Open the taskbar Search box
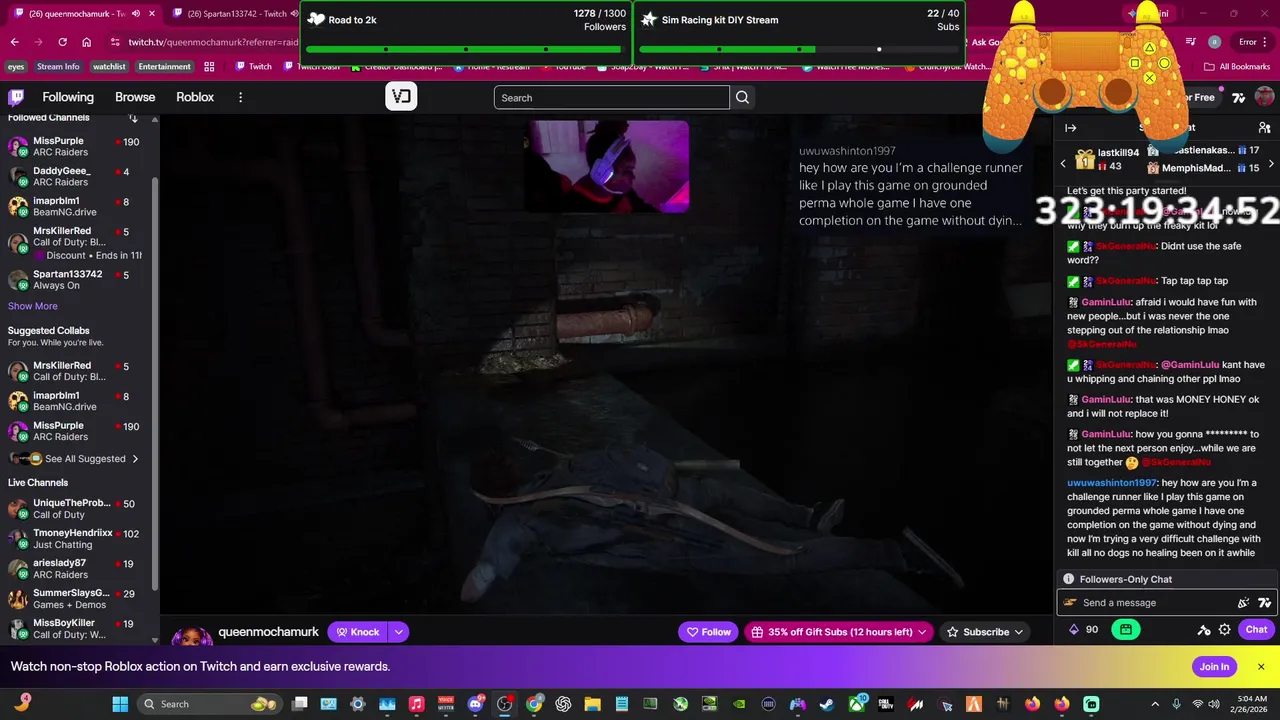This screenshot has height=720, width=1280. [210, 704]
